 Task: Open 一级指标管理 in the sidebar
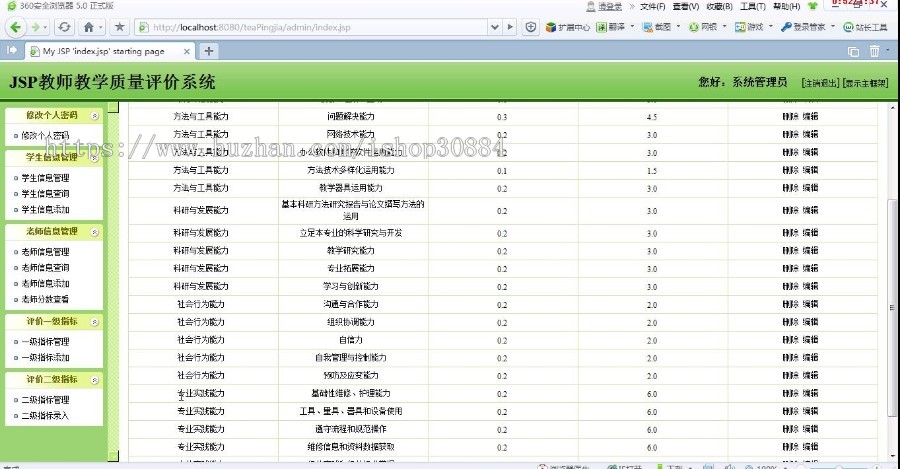coord(45,342)
